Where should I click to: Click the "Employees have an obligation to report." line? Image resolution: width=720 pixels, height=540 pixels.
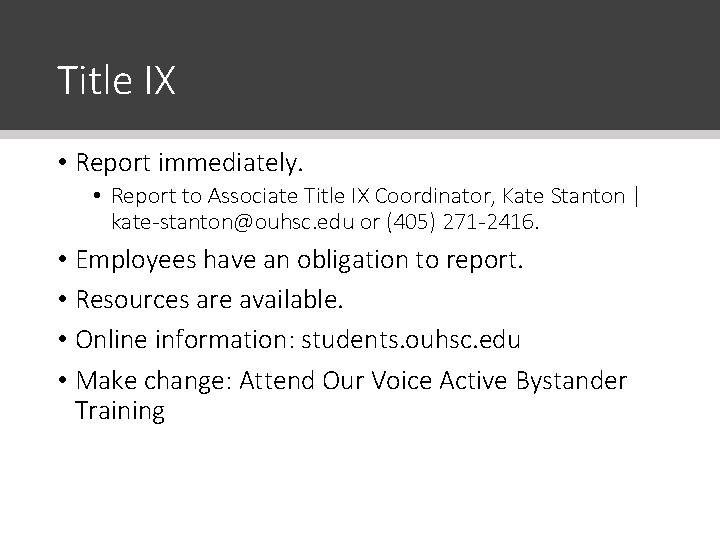pyautogui.click(x=298, y=260)
